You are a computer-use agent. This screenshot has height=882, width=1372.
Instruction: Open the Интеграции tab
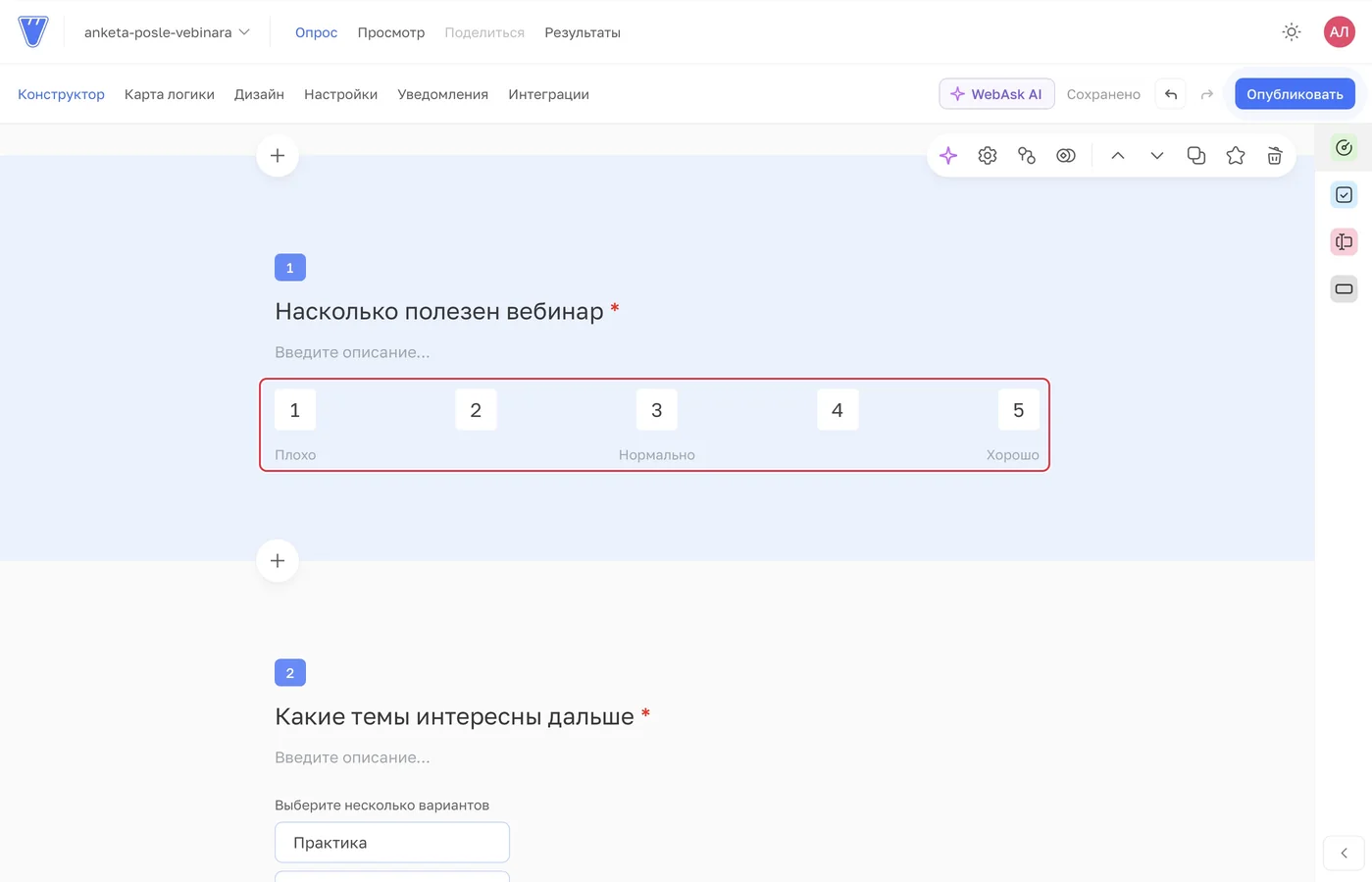point(548,94)
